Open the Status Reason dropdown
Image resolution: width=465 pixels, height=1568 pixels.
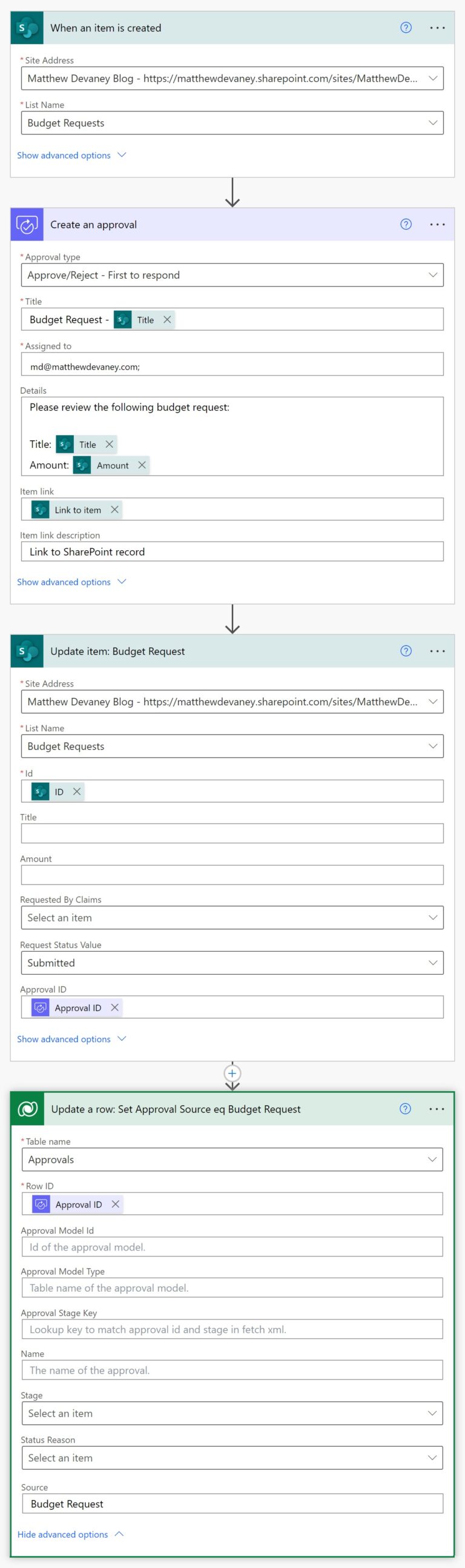tap(232, 1458)
